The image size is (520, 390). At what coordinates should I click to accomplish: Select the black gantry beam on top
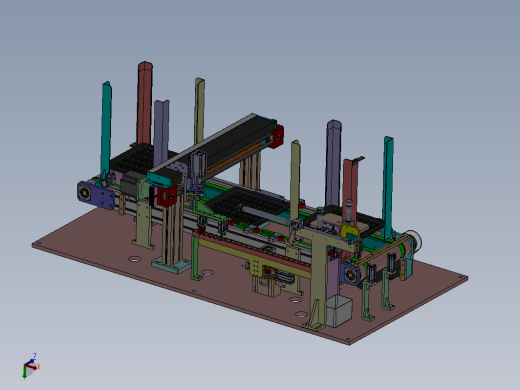pos(230,142)
